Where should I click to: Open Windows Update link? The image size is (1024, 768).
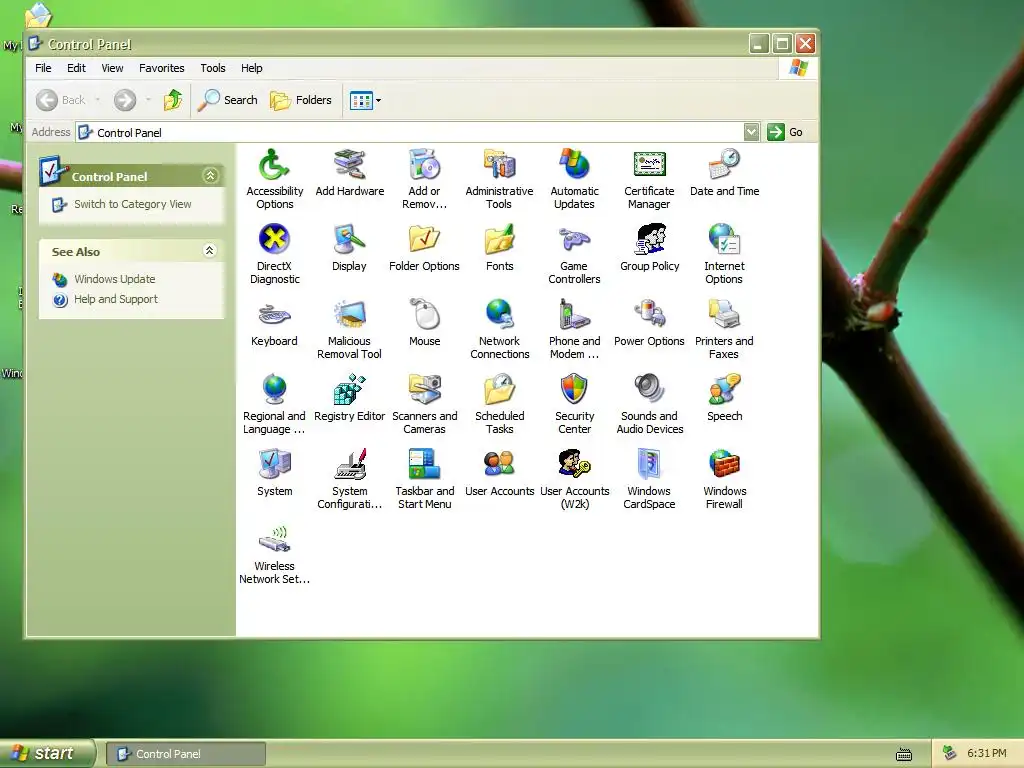114,280
